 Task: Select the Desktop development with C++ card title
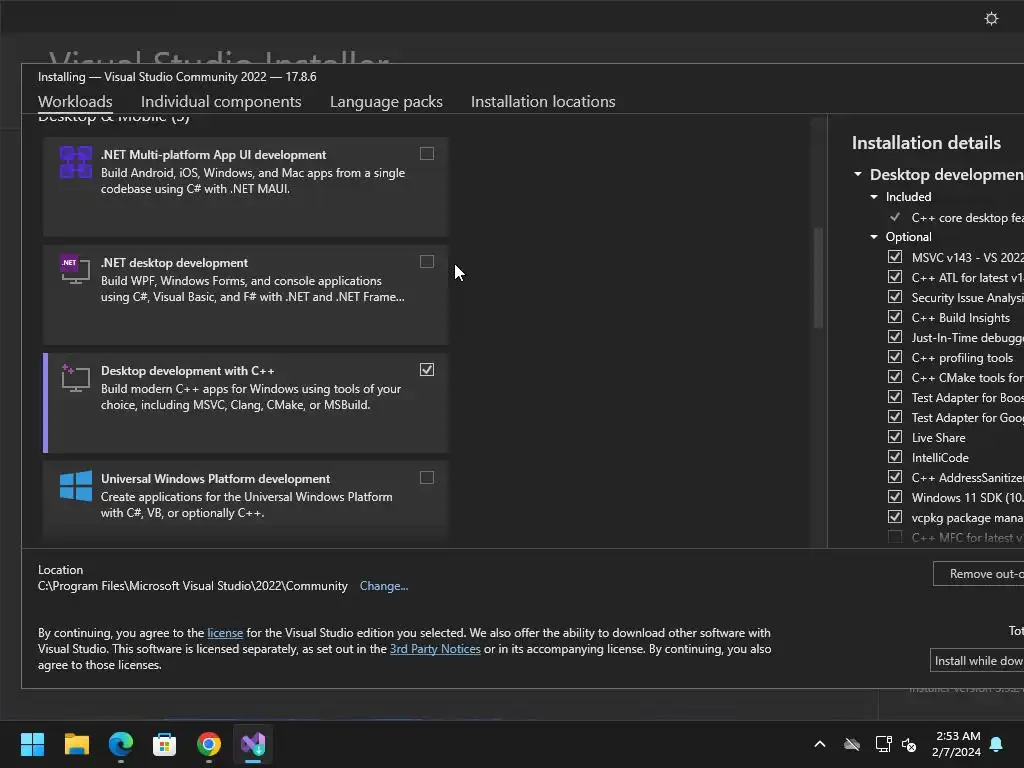(x=187, y=371)
